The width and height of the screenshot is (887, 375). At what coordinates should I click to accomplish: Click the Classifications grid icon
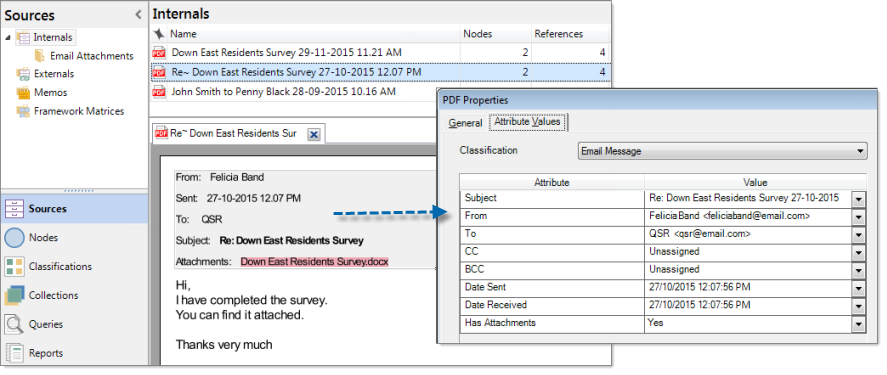tap(14, 267)
